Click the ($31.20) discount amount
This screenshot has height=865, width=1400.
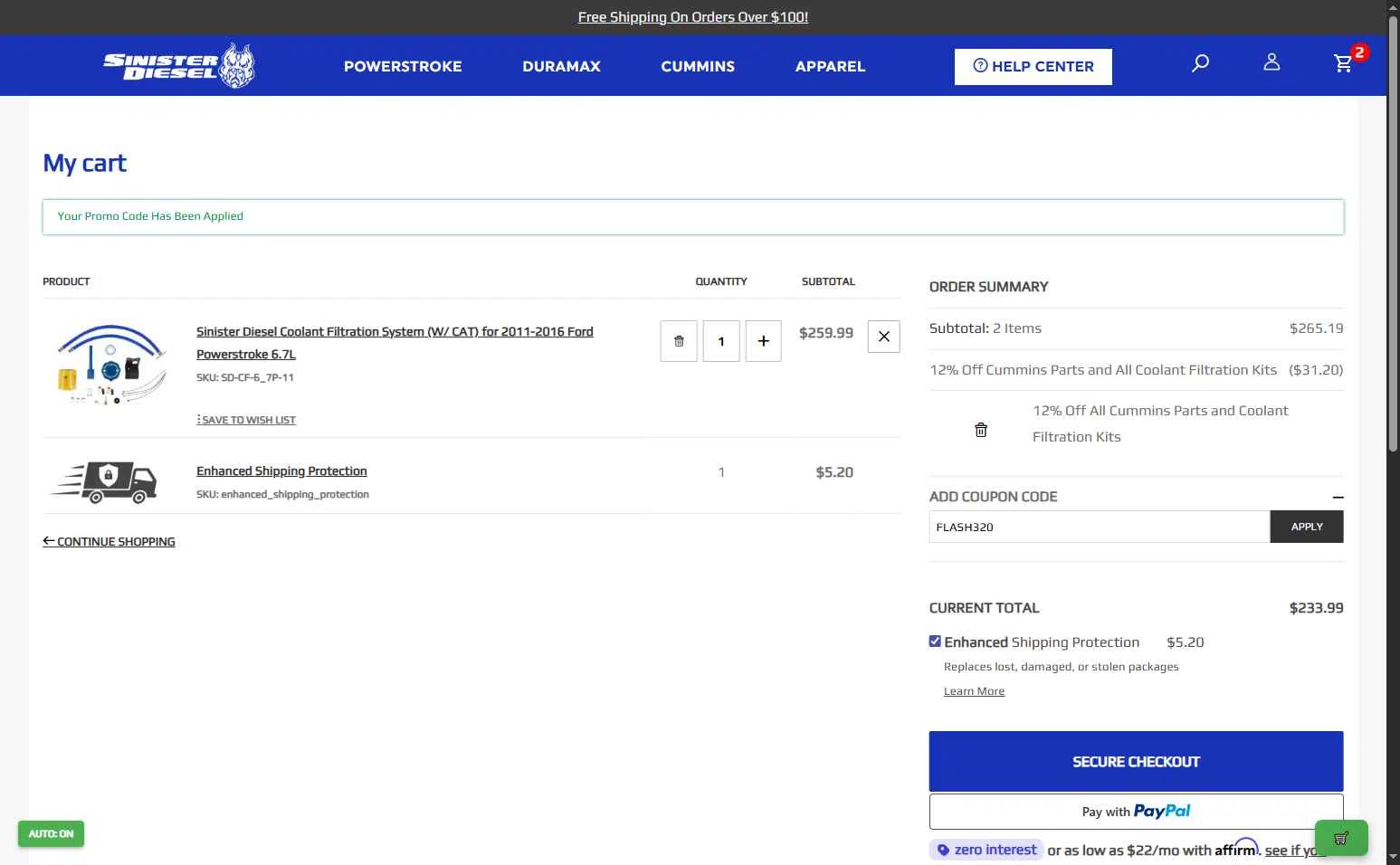pos(1316,370)
